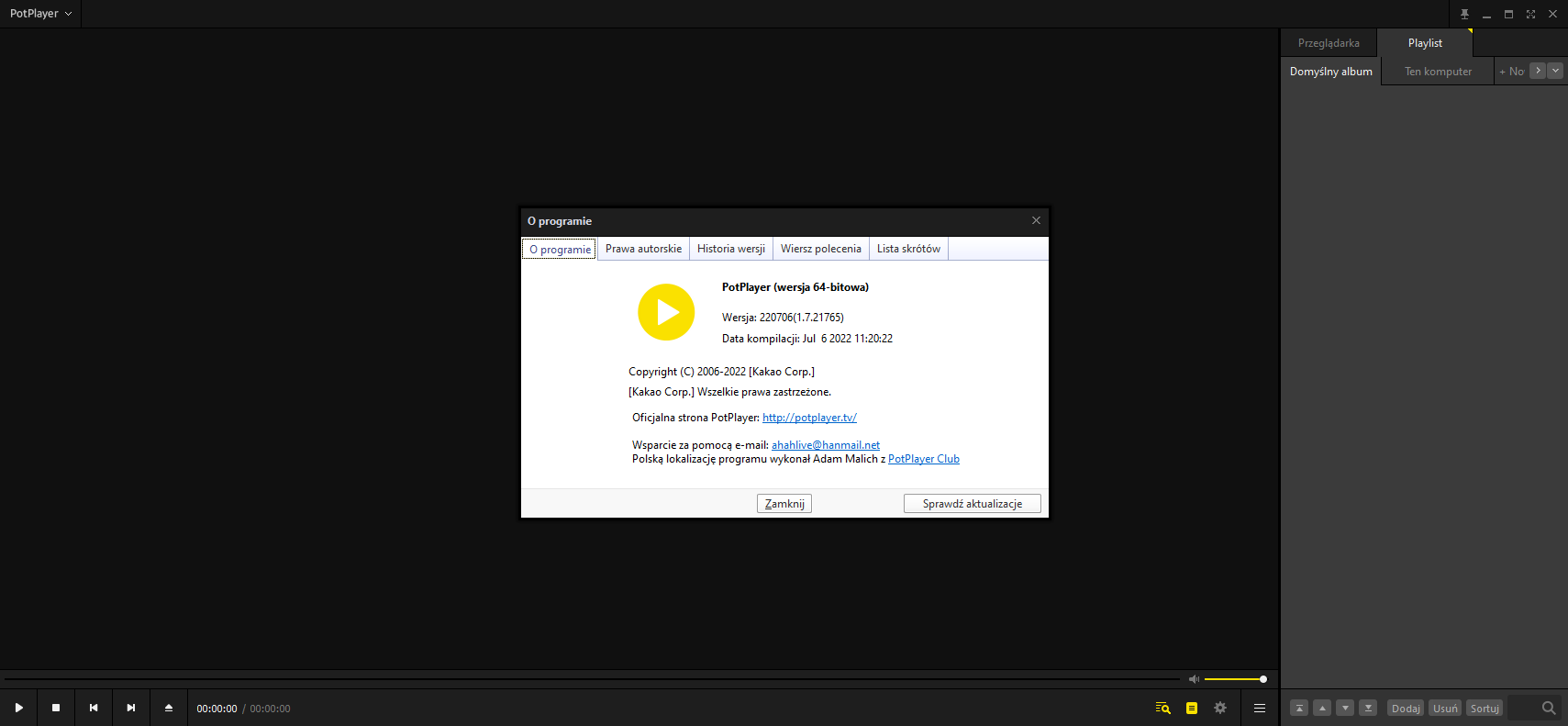Skip to the previous track
The height and width of the screenshot is (726, 1568).
(94, 708)
